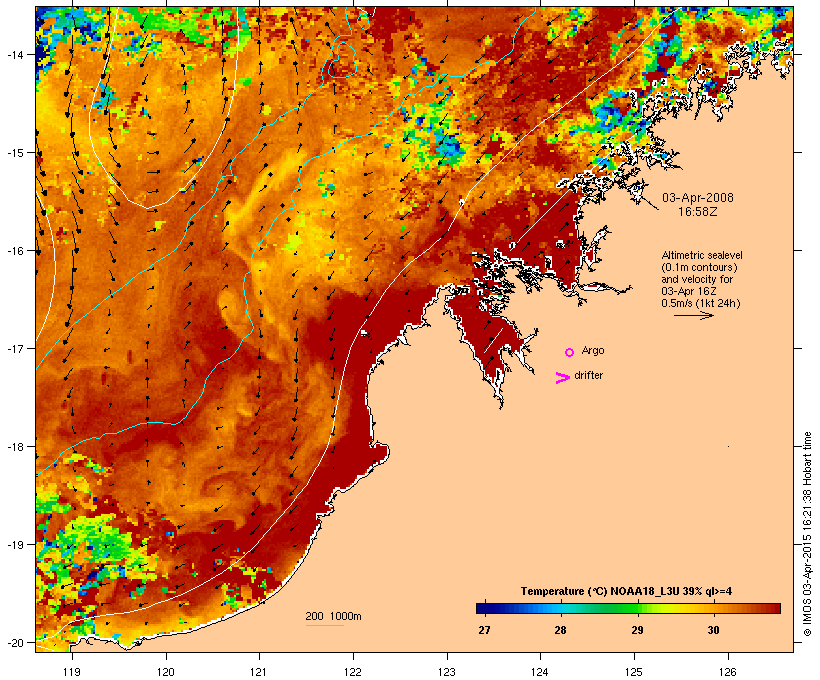This screenshot has width=820, height=680.
Task: Click the 'drifter' legend label
Action: 588,375
